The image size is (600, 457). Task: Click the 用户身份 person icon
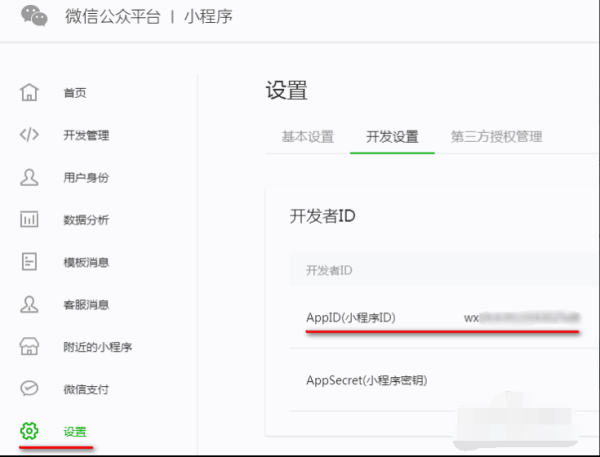tap(29, 177)
